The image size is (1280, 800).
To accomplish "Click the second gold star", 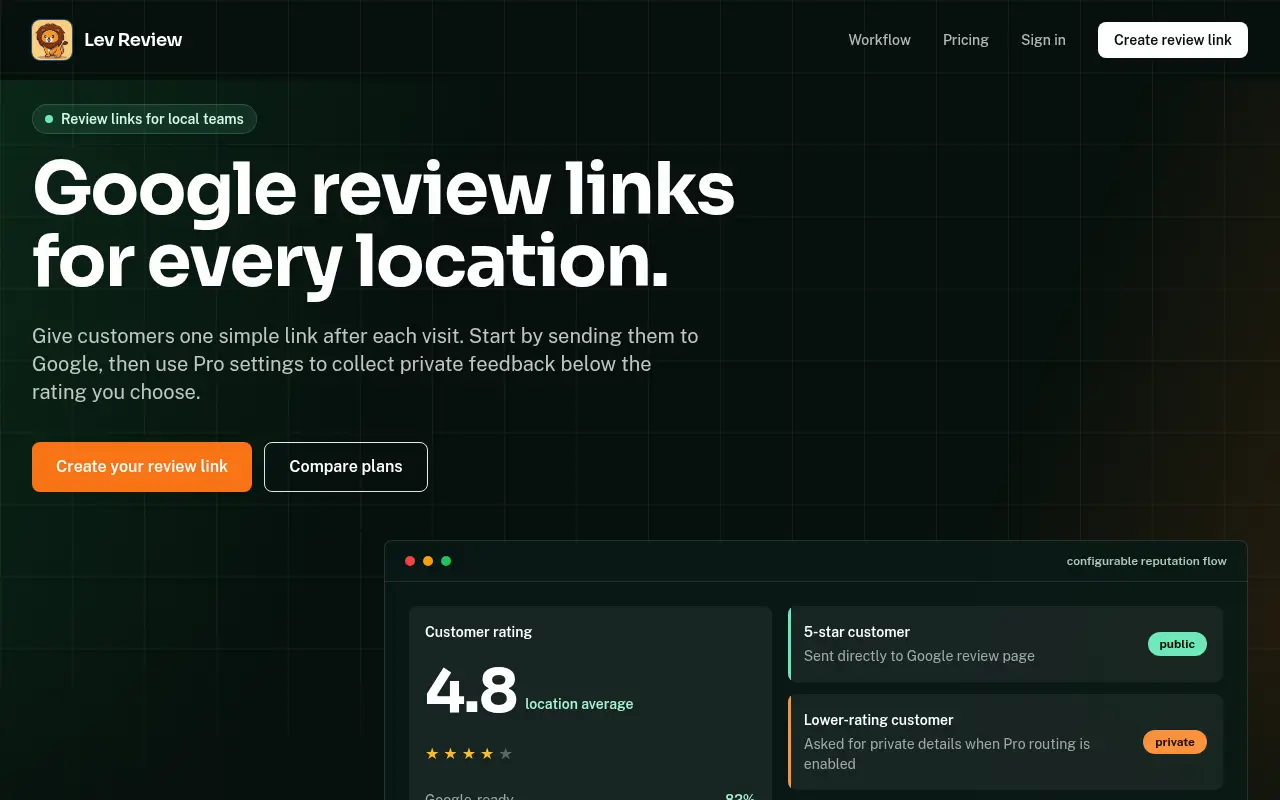I will point(450,754).
